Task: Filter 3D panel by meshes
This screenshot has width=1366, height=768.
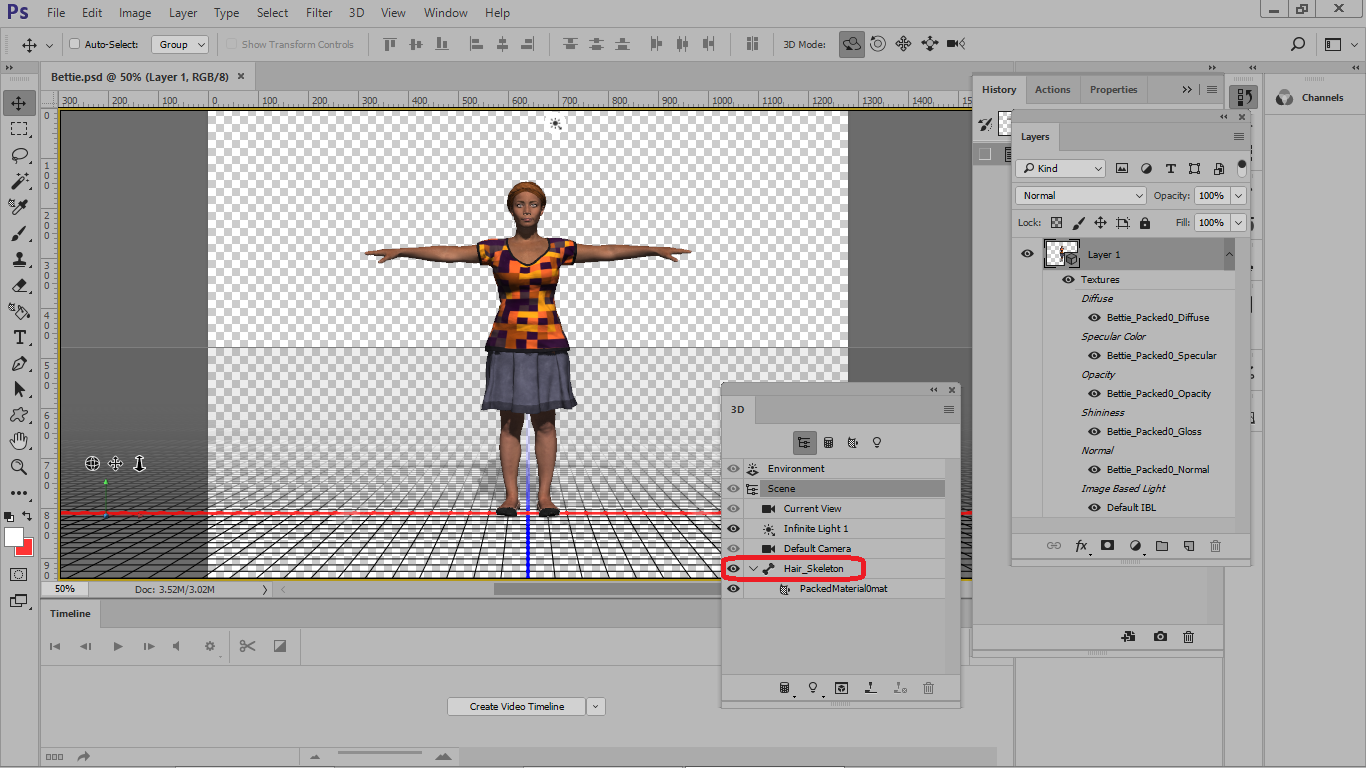Action: [829, 442]
